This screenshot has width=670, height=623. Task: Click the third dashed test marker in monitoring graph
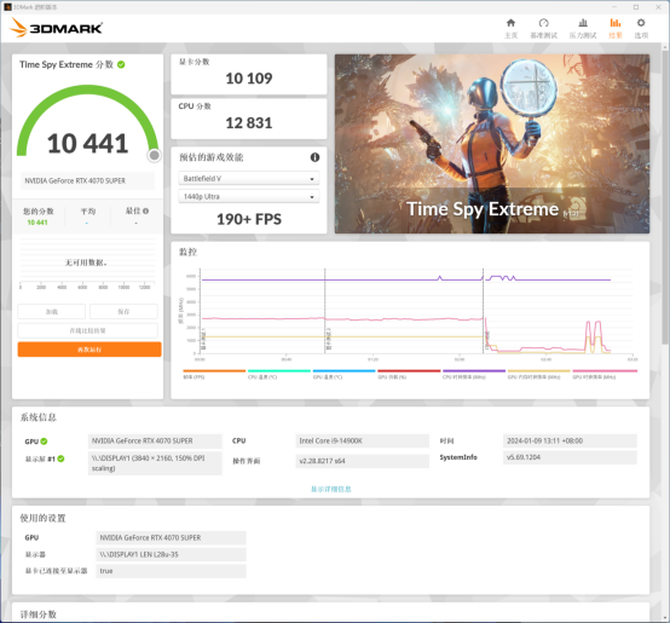[x=483, y=311]
